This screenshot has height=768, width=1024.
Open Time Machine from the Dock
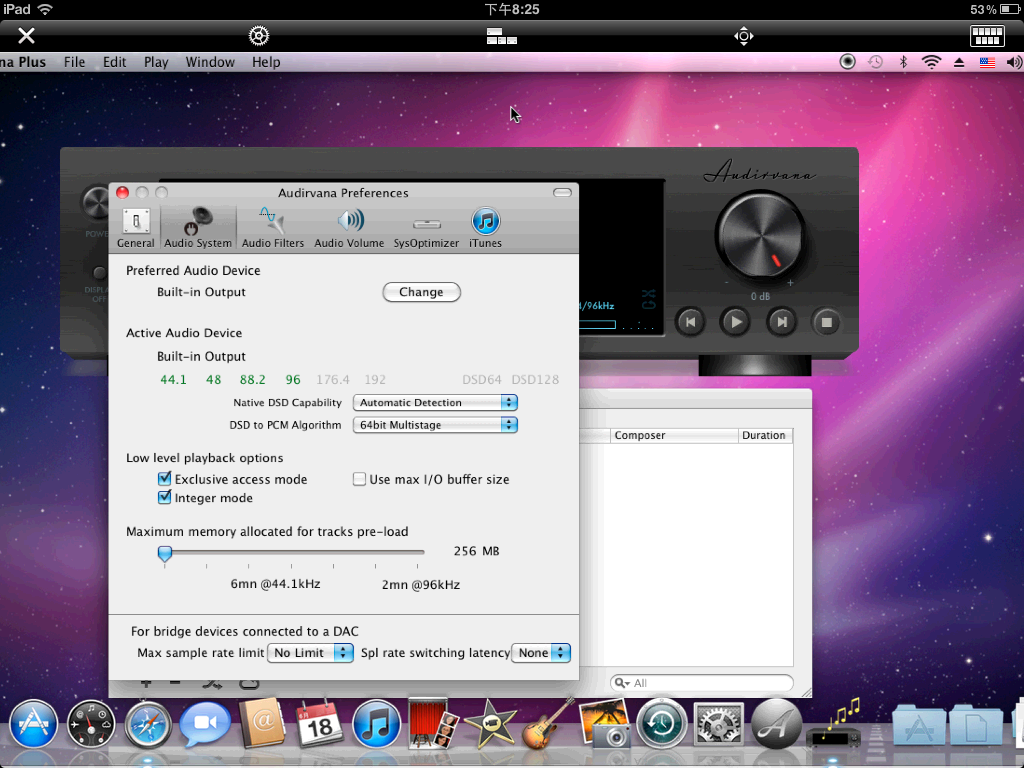662,724
